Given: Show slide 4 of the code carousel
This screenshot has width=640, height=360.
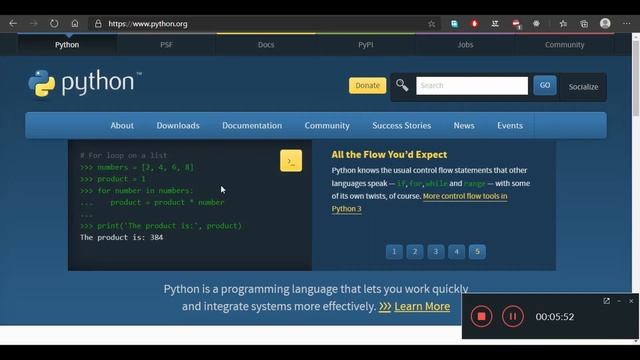Looking at the screenshot, I should [x=456, y=252].
